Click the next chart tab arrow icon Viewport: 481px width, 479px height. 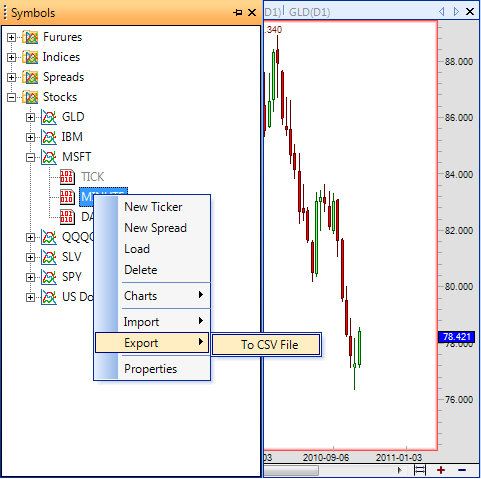coord(456,12)
